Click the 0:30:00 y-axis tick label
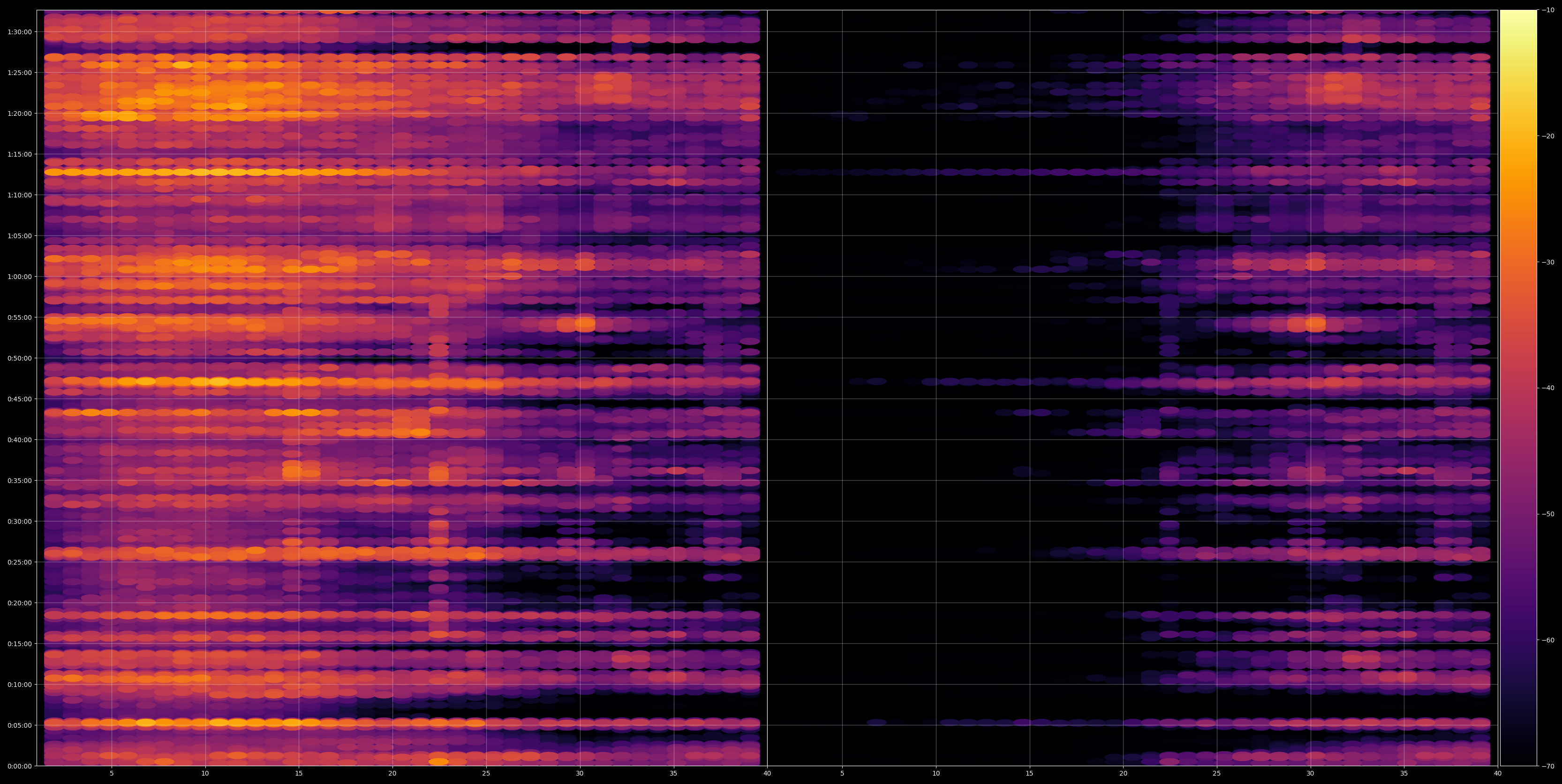This screenshot has width=1562, height=784. click(x=19, y=521)
